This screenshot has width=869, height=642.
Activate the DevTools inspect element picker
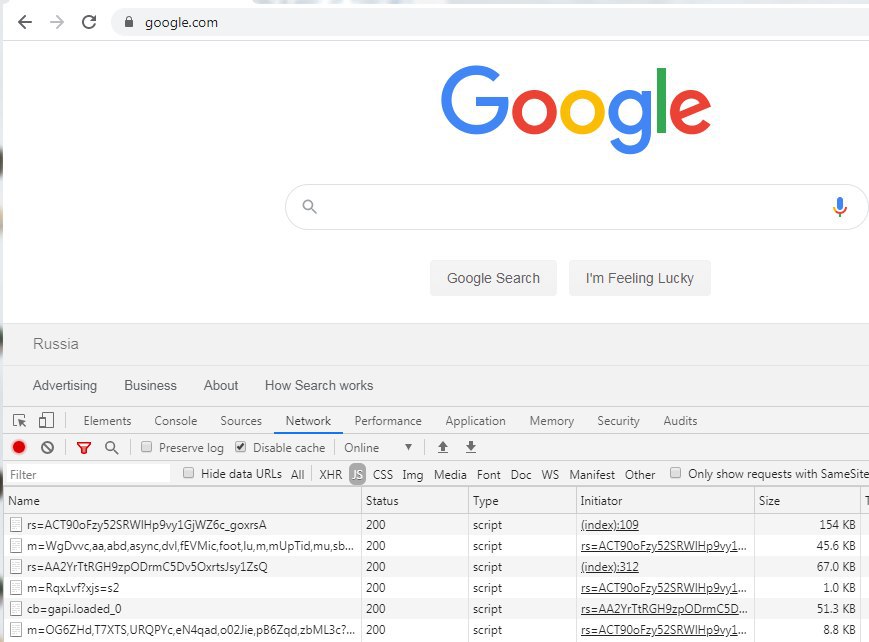pyautogui.click(x=19, y=421)
